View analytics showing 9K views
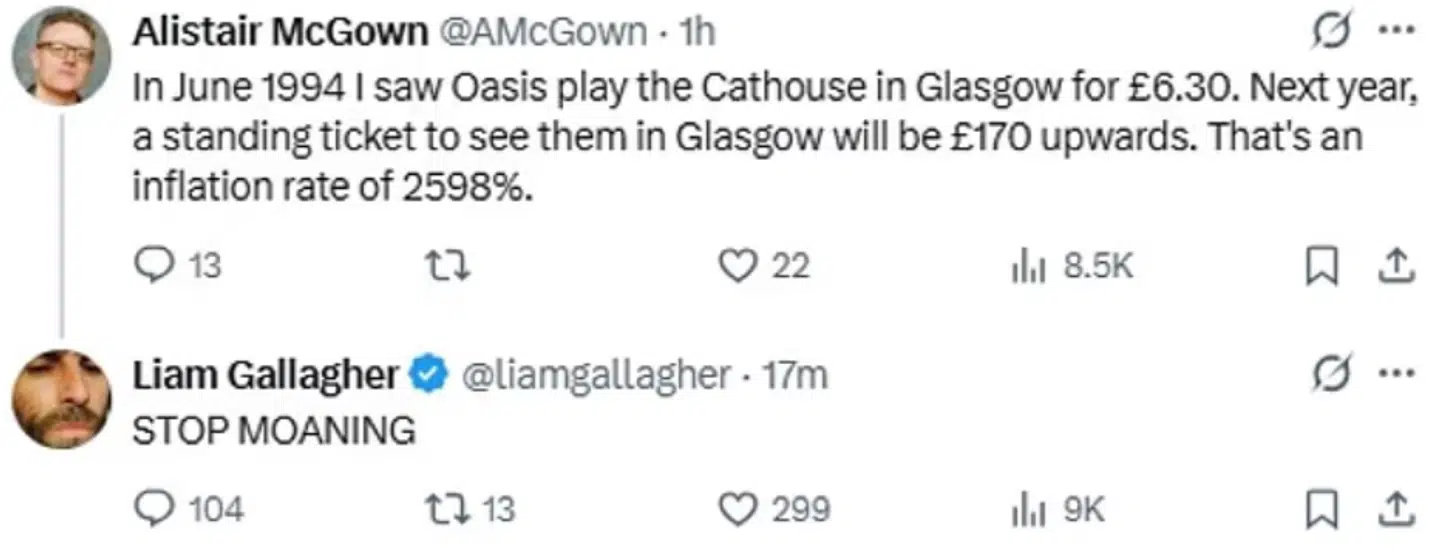Screen dimensions: 1440x550 (x=1059, y=510)
